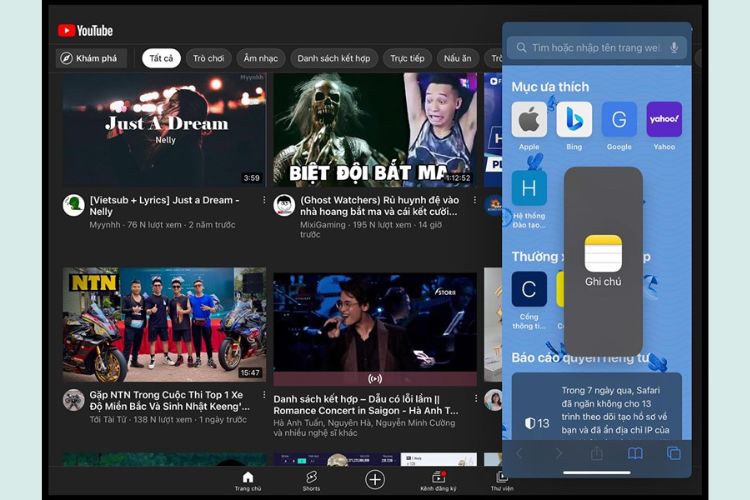Select the Trực tiếp filter chip

tap(407, 58)
